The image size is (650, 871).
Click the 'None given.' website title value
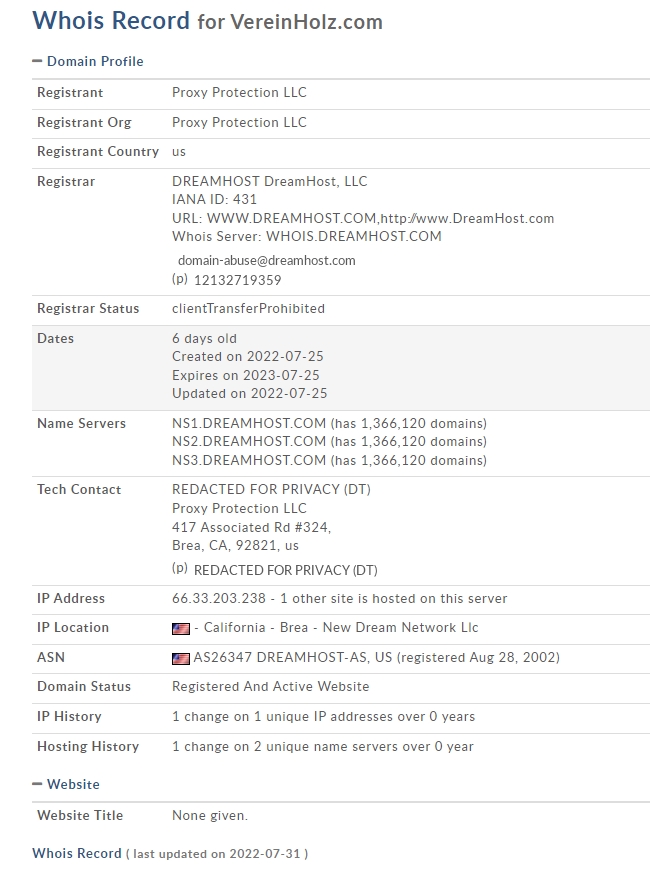coord(210,815)
